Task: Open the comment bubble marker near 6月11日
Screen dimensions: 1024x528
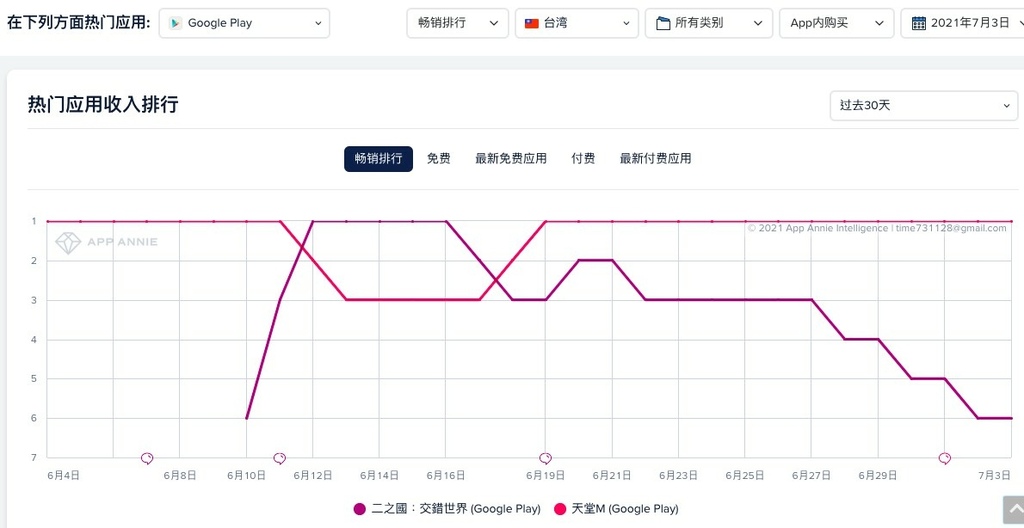Action: pos(280,459)
